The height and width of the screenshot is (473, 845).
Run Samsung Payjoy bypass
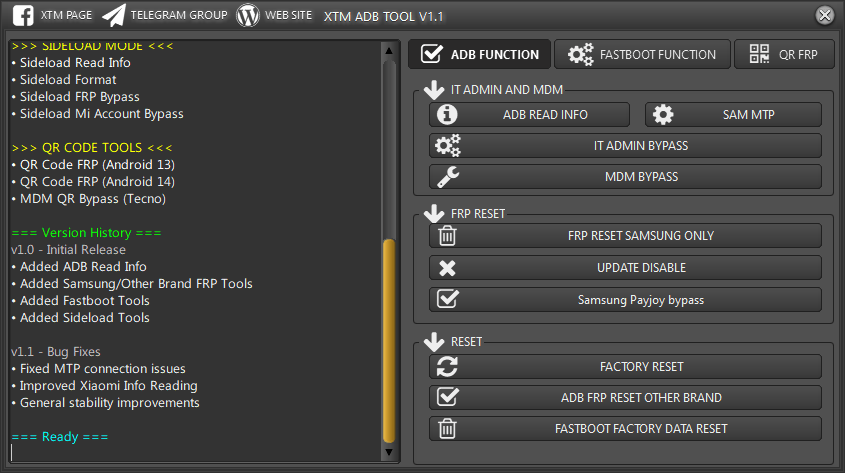[x=626, y=300]
